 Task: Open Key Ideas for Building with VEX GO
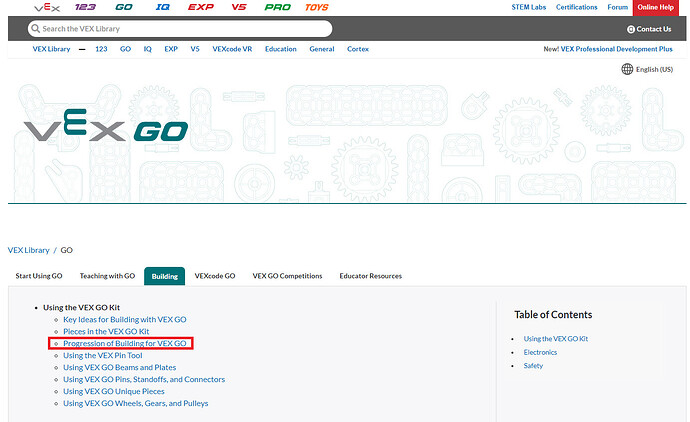point(125,319)
